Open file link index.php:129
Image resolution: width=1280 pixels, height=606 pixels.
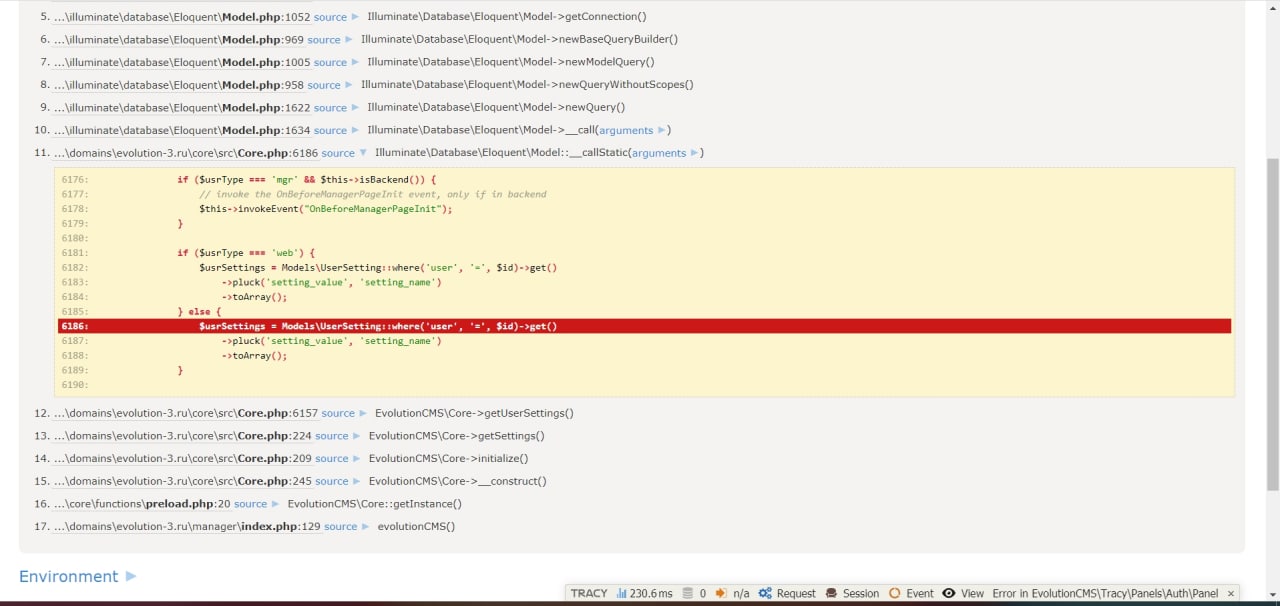pyautogui.click(x=187, y=527)
